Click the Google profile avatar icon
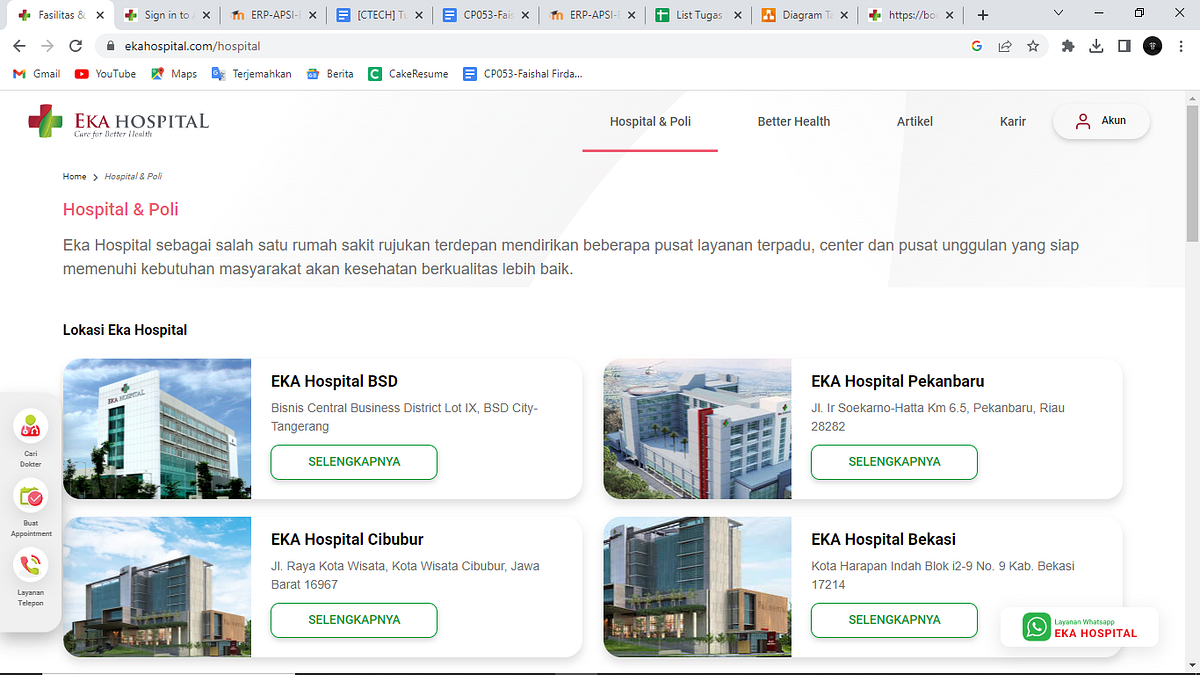 1152,46
